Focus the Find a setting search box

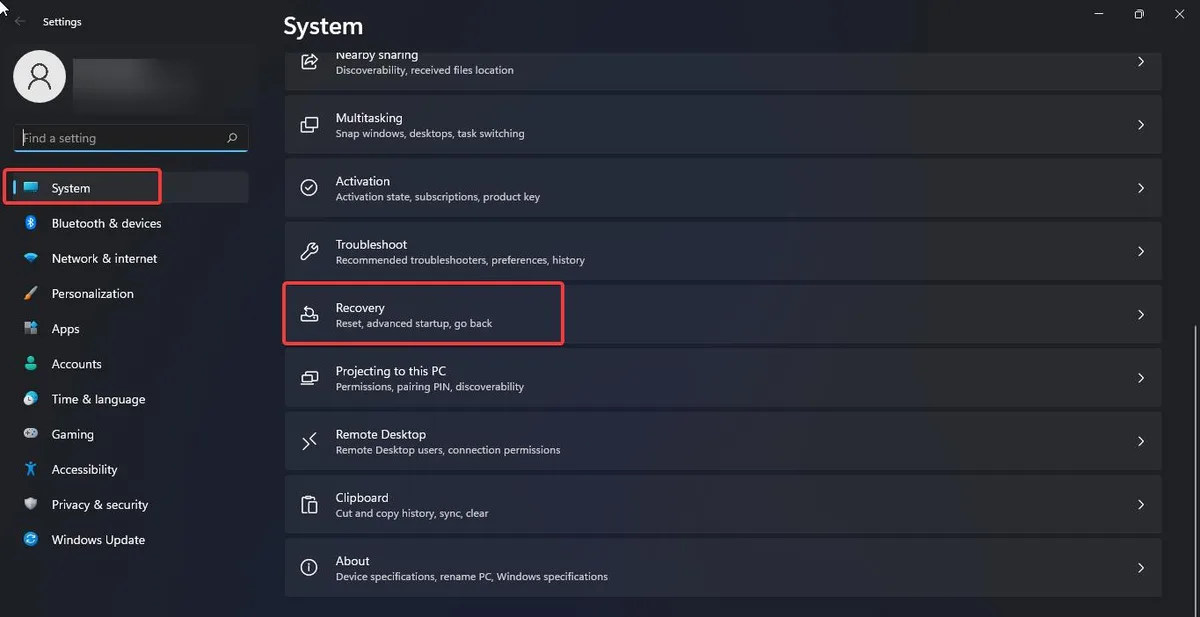[x=131, y=138]
